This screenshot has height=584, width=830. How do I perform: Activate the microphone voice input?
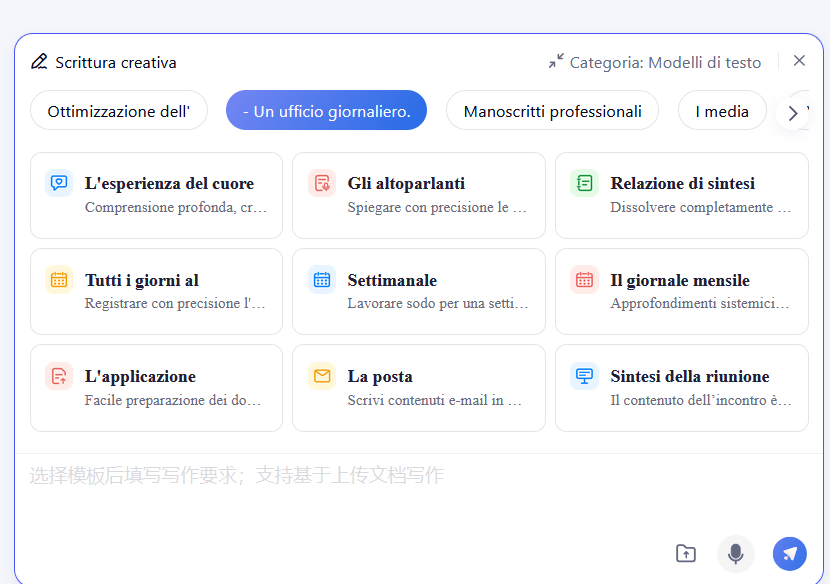click(x=735, y=553)
